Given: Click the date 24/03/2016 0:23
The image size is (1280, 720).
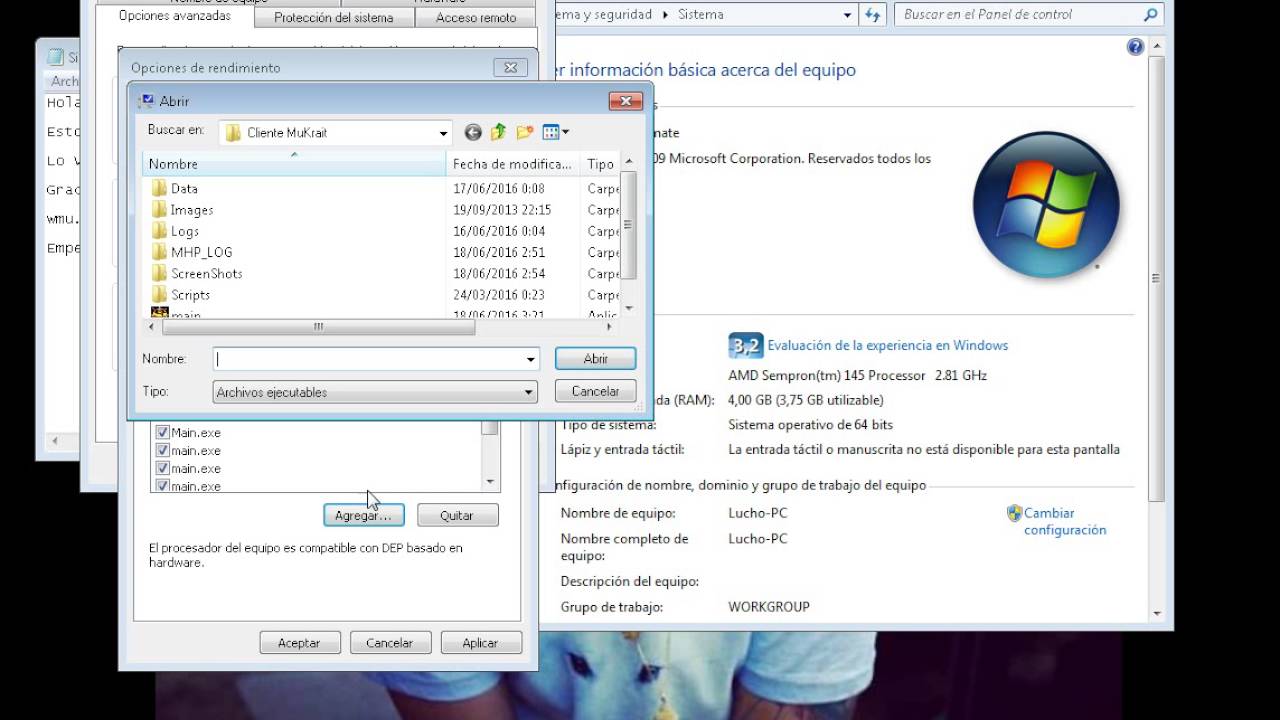Looking at the screenshot, I should pos(499,295).
